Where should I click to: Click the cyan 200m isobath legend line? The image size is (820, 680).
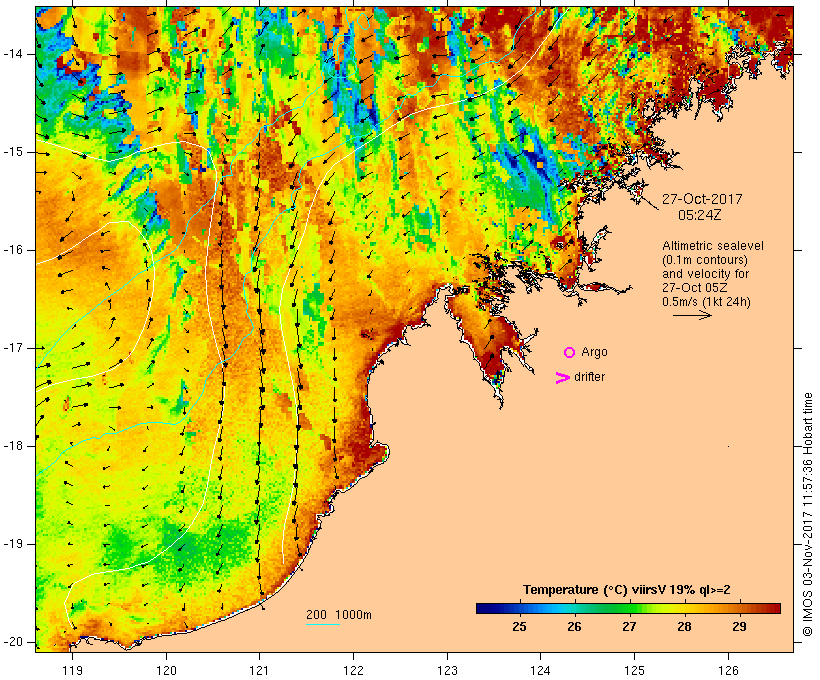point(323,624)
